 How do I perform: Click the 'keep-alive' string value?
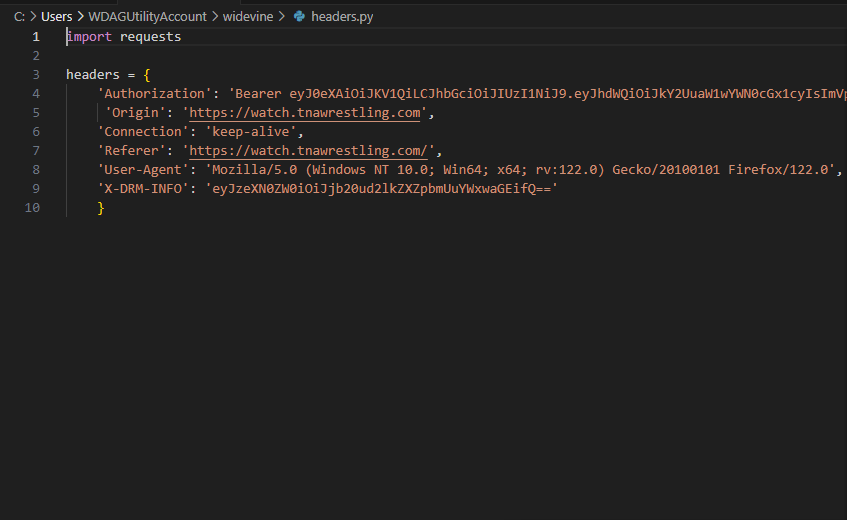coord(253,132)
